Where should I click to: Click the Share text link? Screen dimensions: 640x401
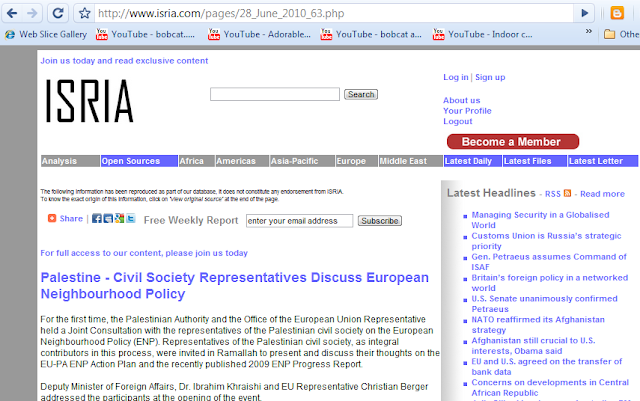[71, 218]
